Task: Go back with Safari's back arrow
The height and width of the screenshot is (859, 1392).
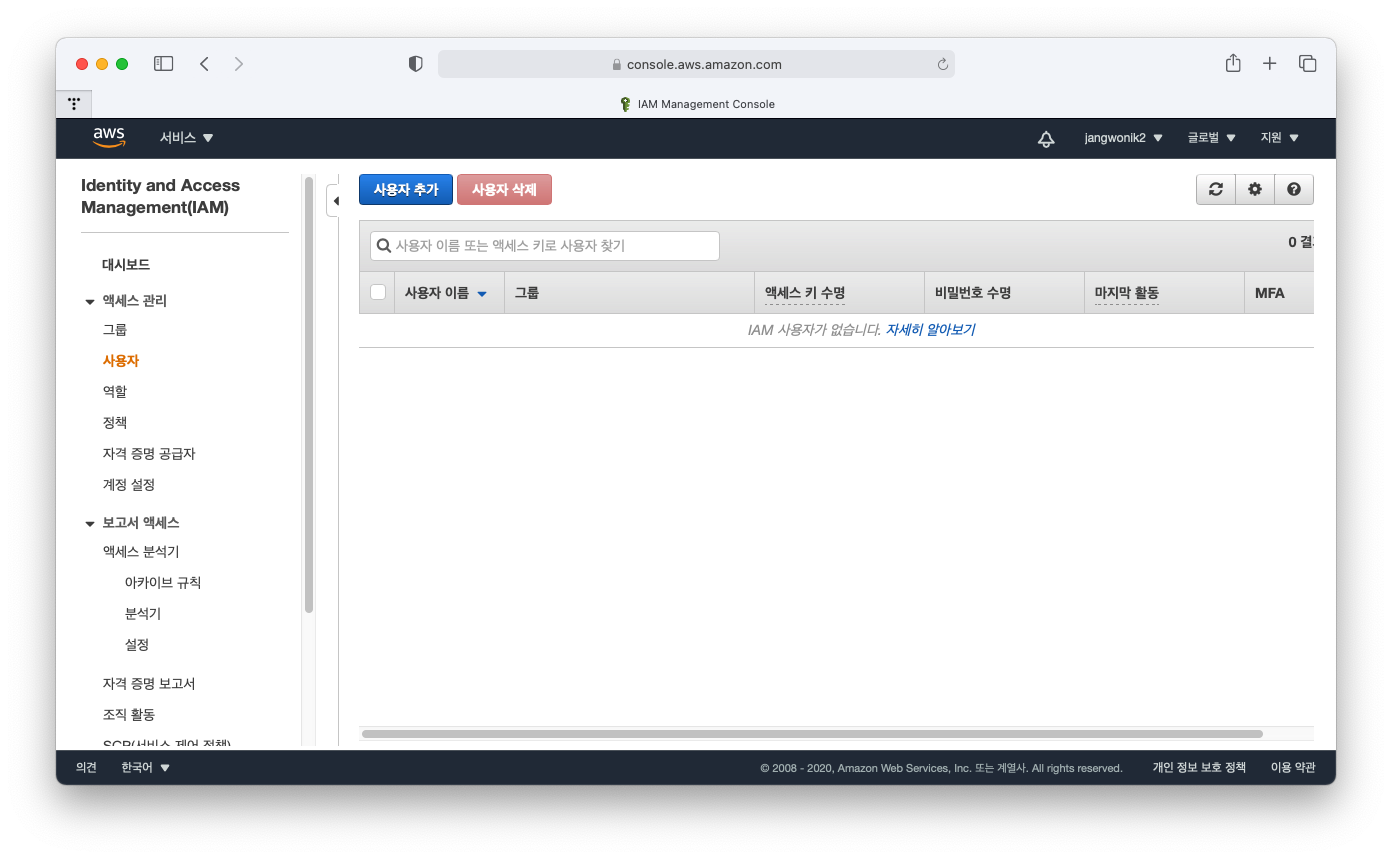Action: pos(204,64)
